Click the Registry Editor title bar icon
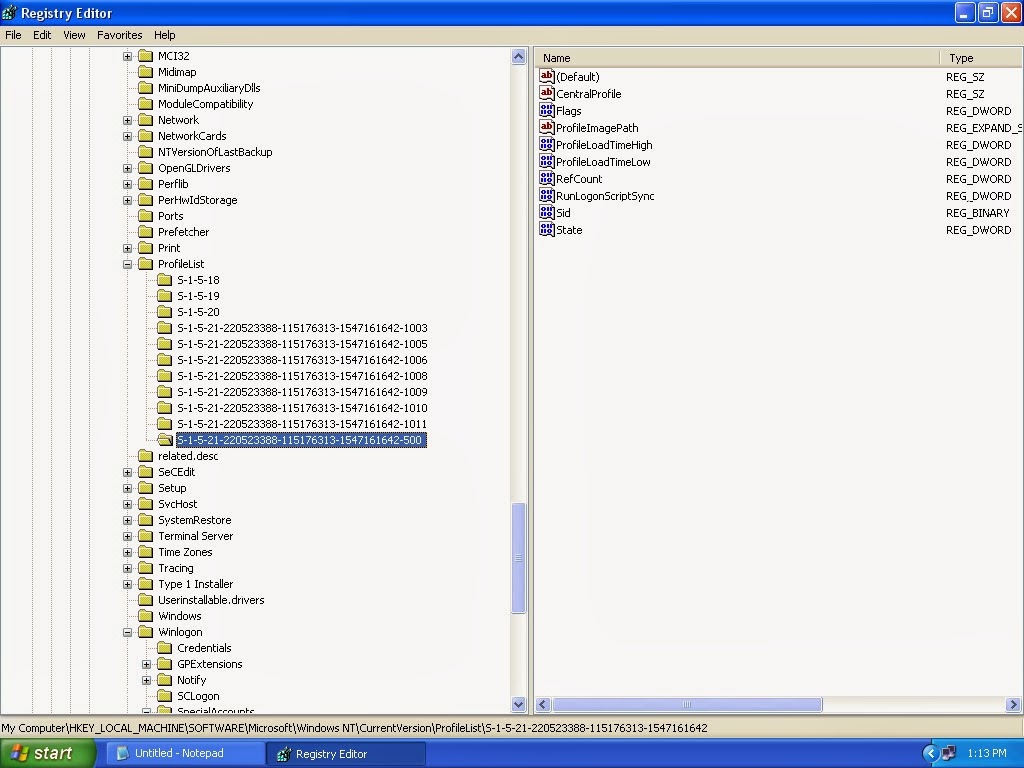1024x768 pixels. pos(10,13)
